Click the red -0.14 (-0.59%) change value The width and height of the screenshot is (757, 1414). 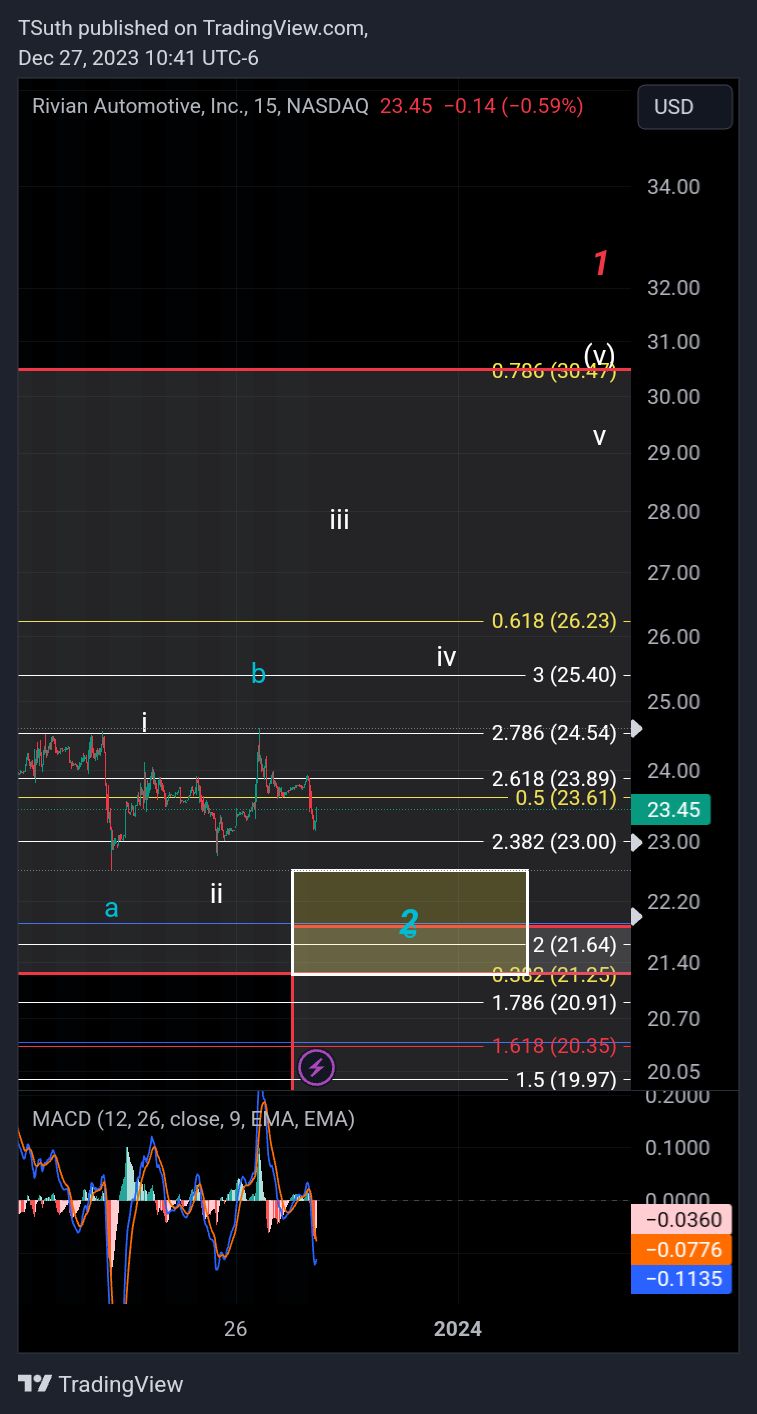pyautogui.click(x=513, y=106)
